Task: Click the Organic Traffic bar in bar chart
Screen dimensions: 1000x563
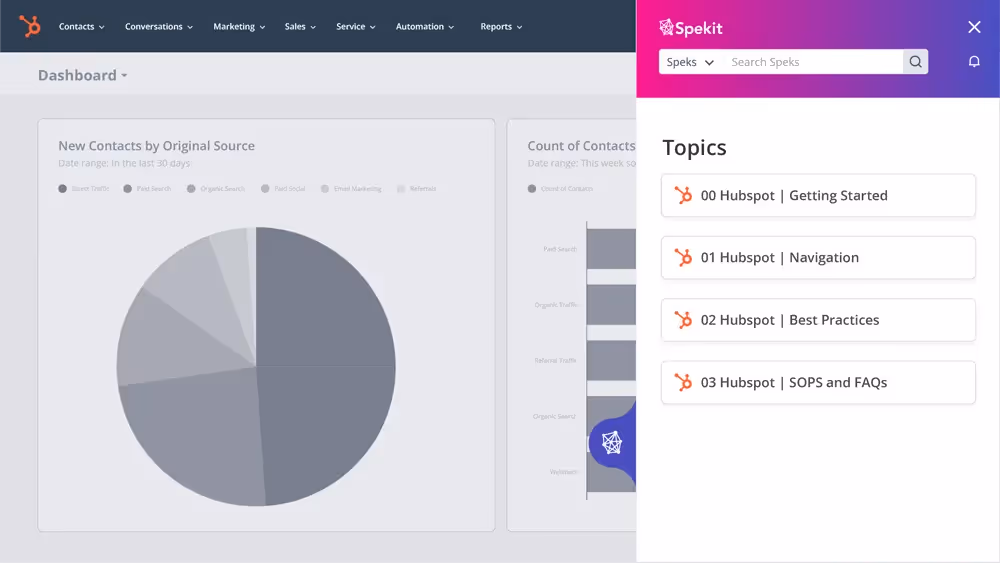Action: point(611,305)
